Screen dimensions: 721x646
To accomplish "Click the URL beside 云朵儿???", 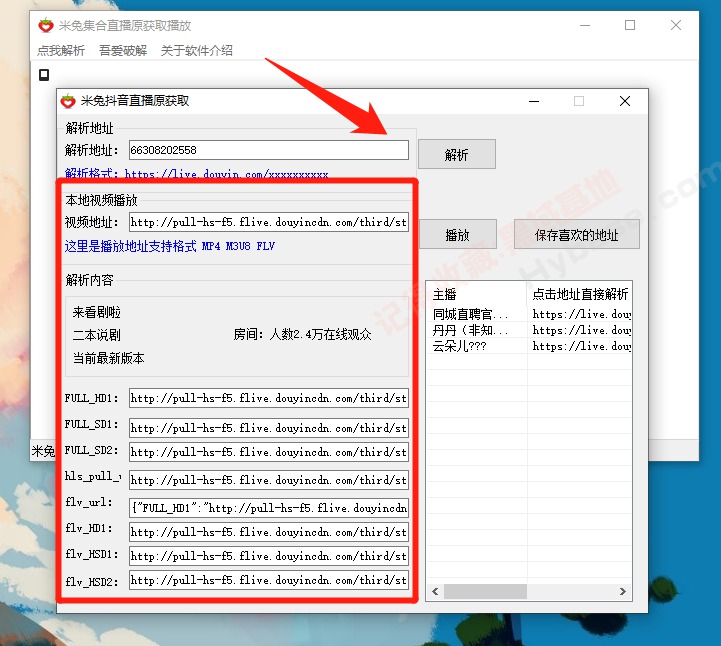I will click(x=581, y=346).
